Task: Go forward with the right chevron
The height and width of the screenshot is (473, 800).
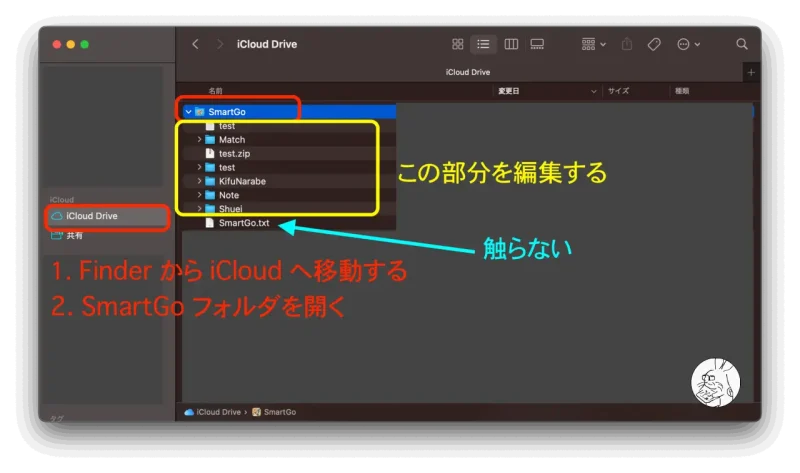Action: coord(220,44)
